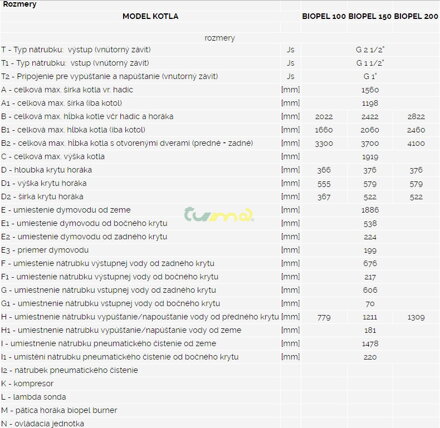Image resolution: width=440 pixels, height=428 pixels.
Task: Click 'G1 - umiestnenie nátrubku vstupnej vody od bočného krytu'
Action: (111, 303)
